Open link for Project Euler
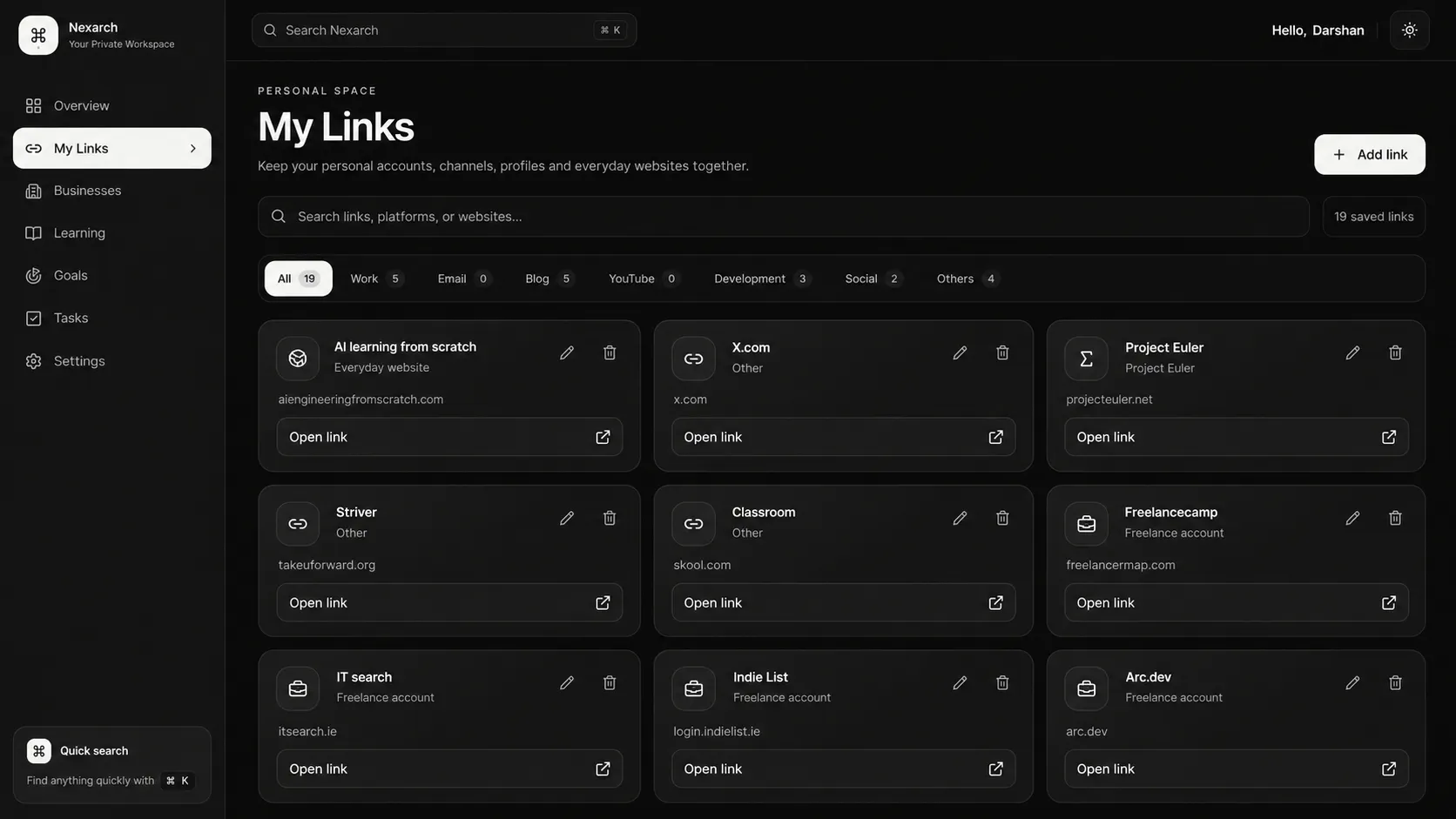1456x819 pixels. 1236,437
